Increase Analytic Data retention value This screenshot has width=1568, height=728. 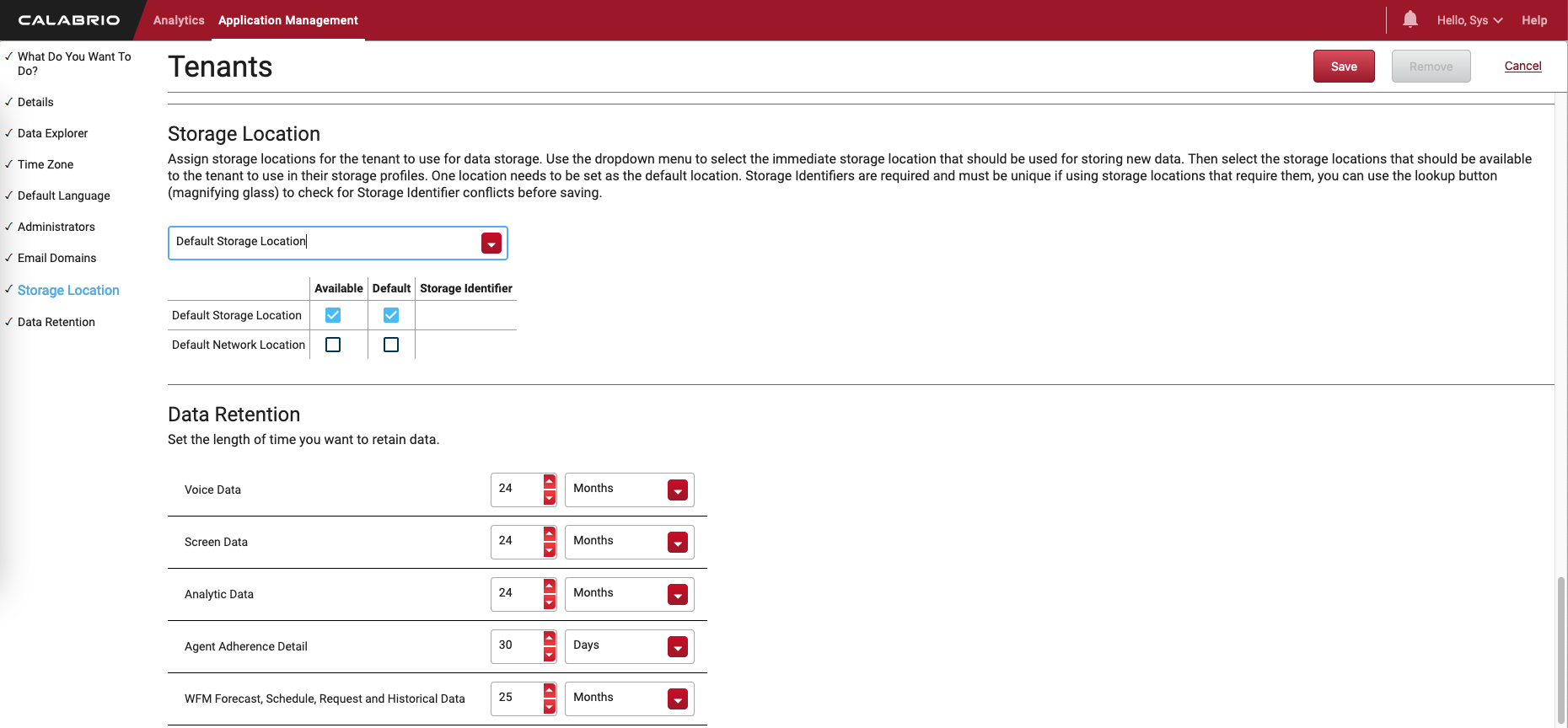(x=550, y=586)
